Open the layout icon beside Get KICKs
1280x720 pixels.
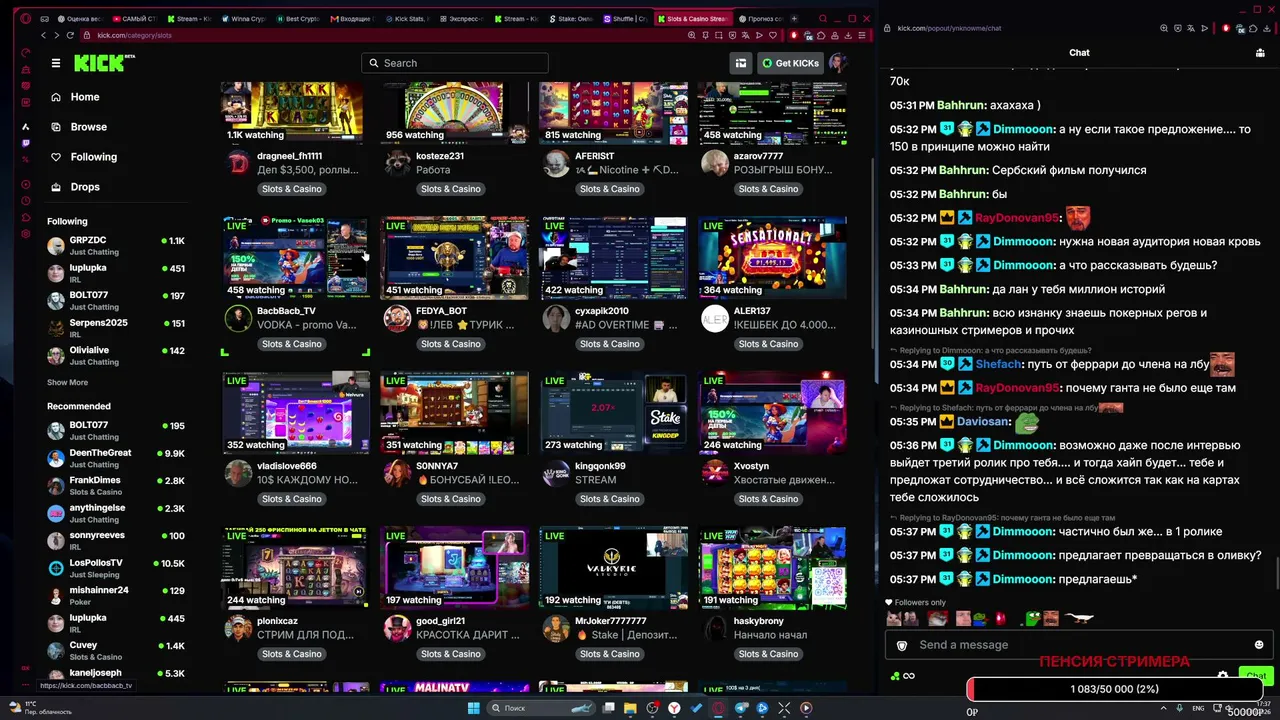pos(741,63)
